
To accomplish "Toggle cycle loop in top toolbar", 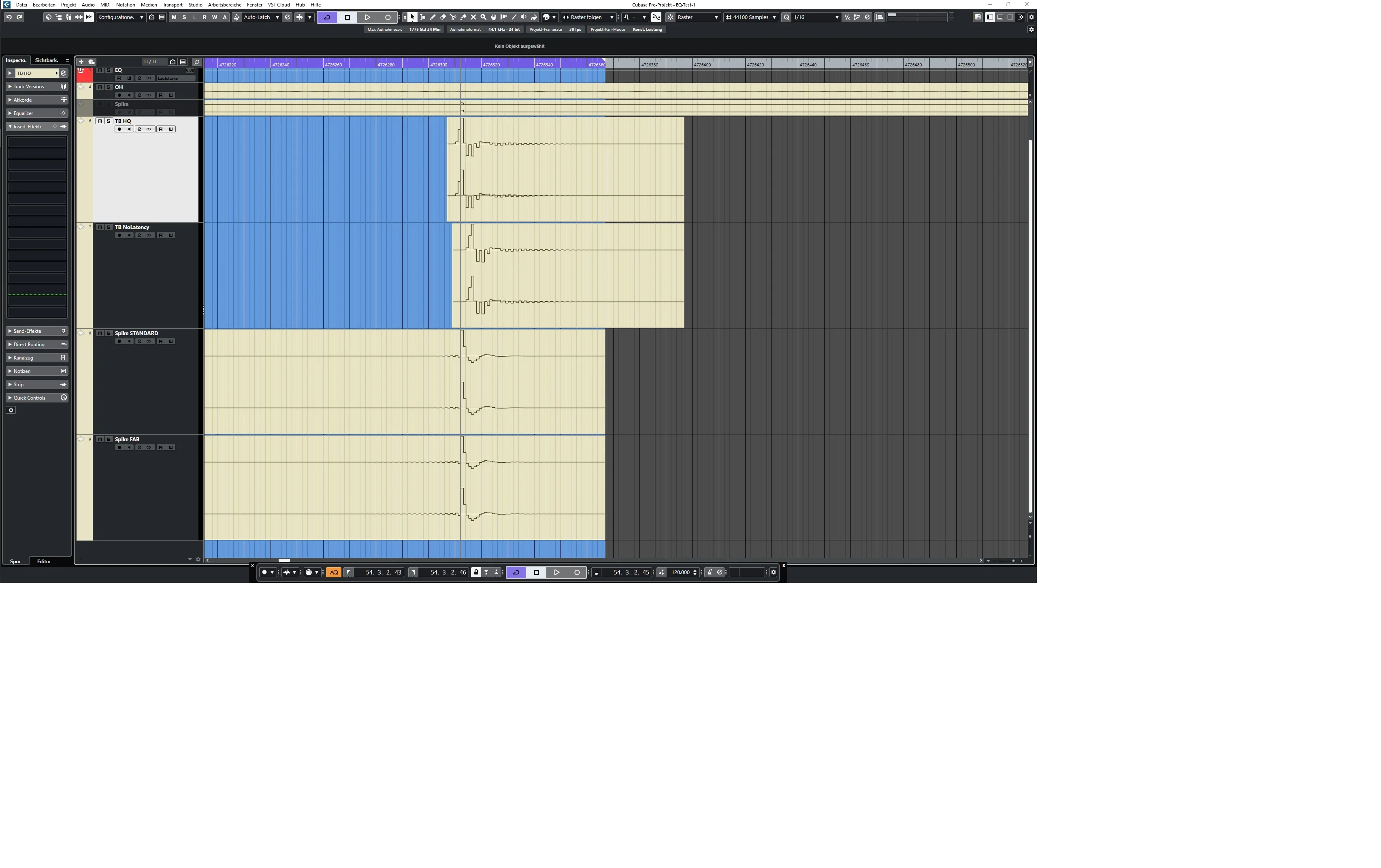I will pyautogui.click(x=327, y=17).
